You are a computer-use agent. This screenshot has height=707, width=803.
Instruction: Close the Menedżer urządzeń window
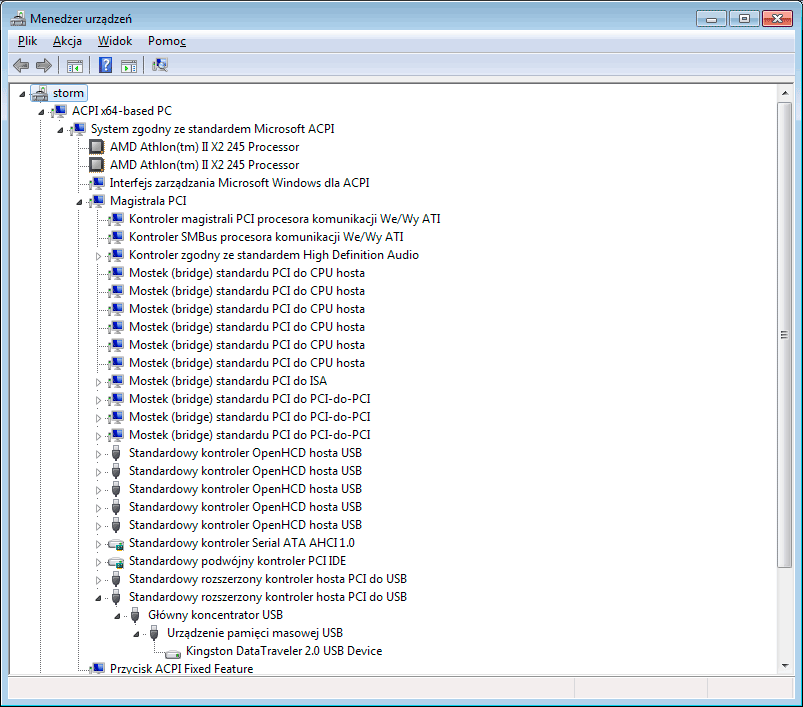(x=777, y=19)
